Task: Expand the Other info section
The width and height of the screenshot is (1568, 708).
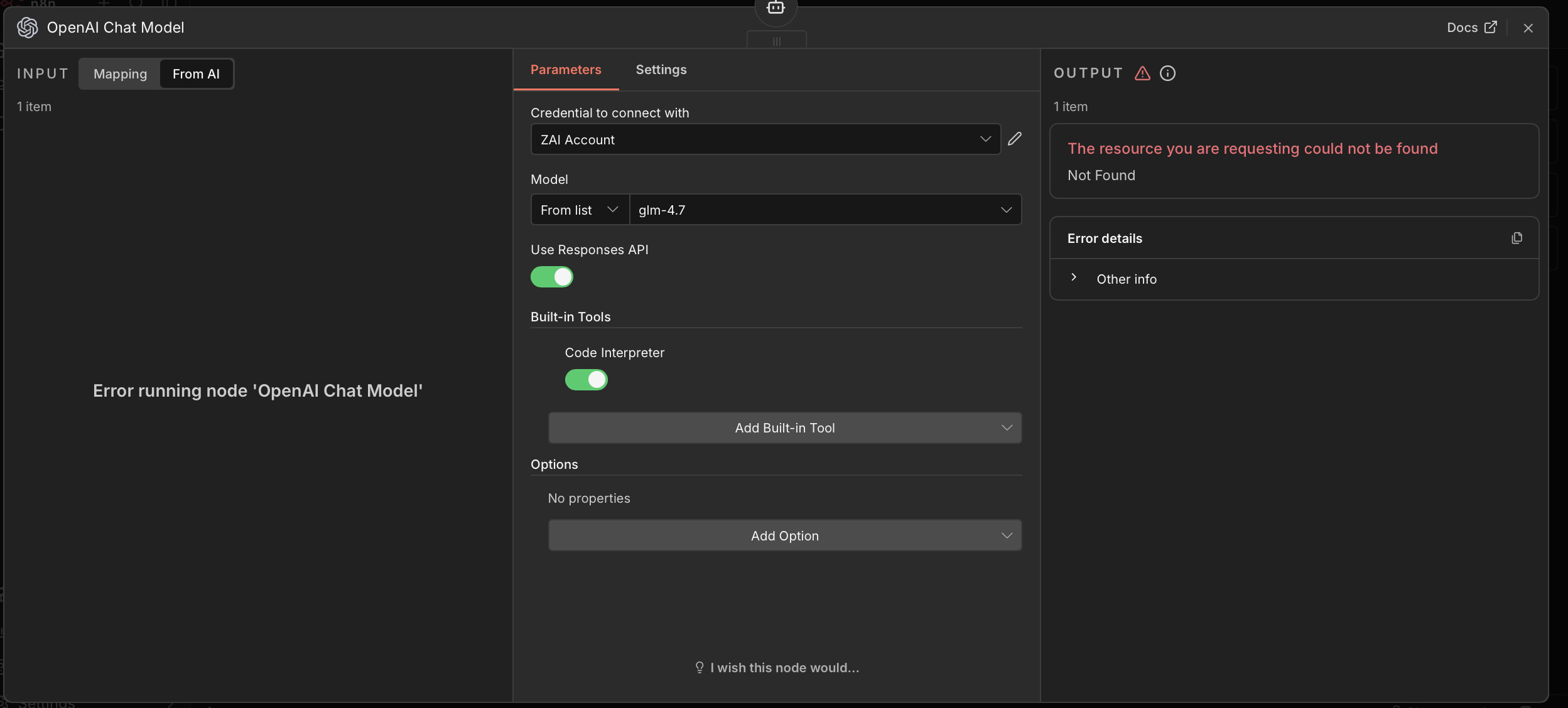Action: [x=1126, y=279]
